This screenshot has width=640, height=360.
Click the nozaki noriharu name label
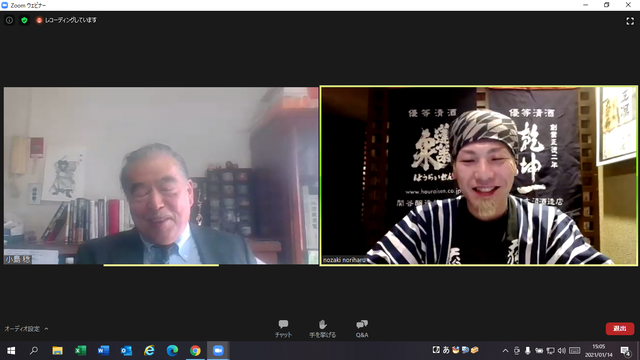[344, 260]
